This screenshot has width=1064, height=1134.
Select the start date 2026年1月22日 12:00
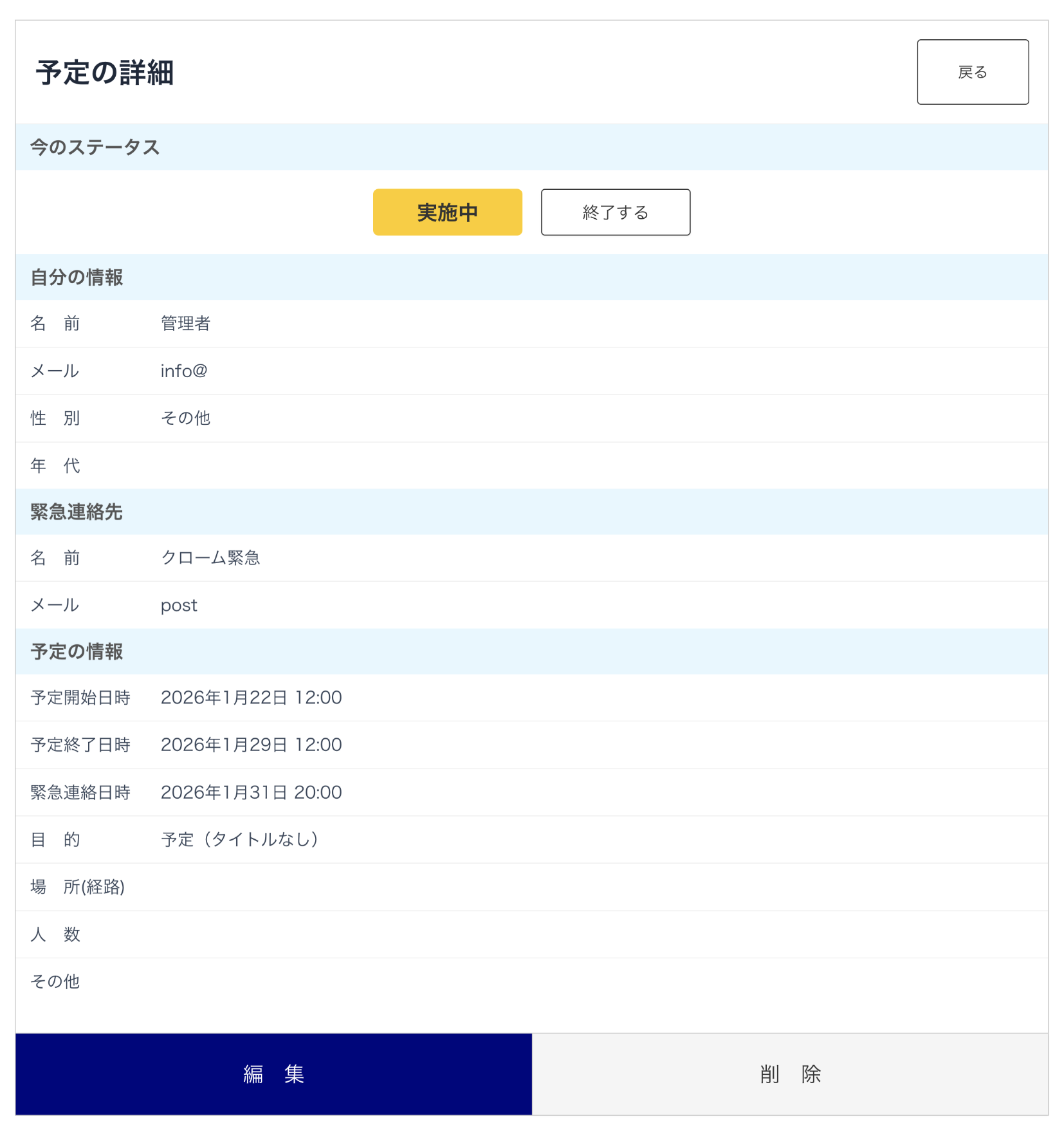[251, 698]
